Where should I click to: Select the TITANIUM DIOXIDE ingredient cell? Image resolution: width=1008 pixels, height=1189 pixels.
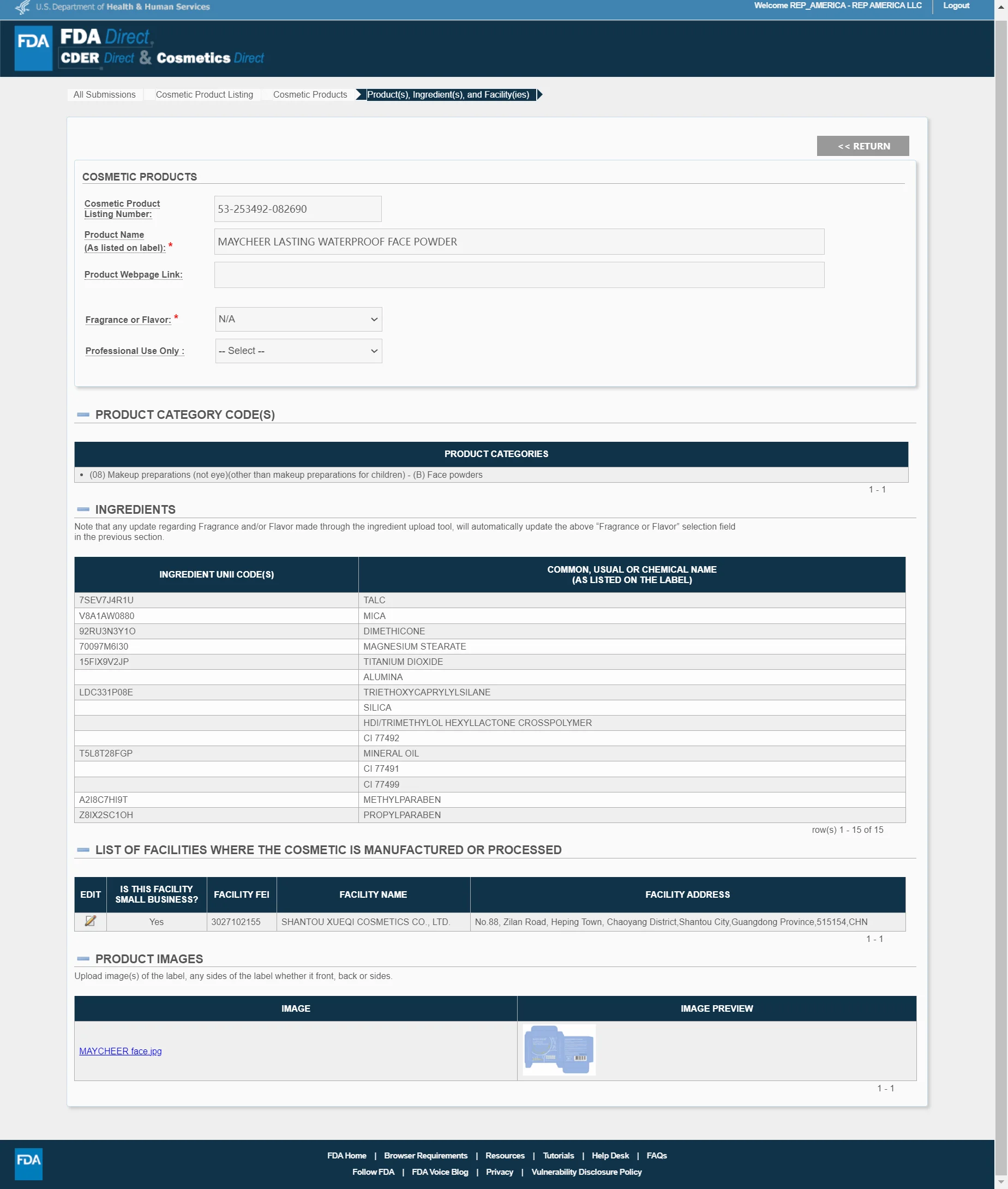click(x=632, y=662)
